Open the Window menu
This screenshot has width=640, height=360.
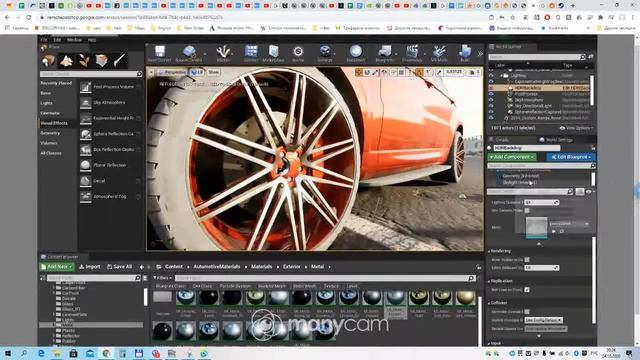click(74, 40)
